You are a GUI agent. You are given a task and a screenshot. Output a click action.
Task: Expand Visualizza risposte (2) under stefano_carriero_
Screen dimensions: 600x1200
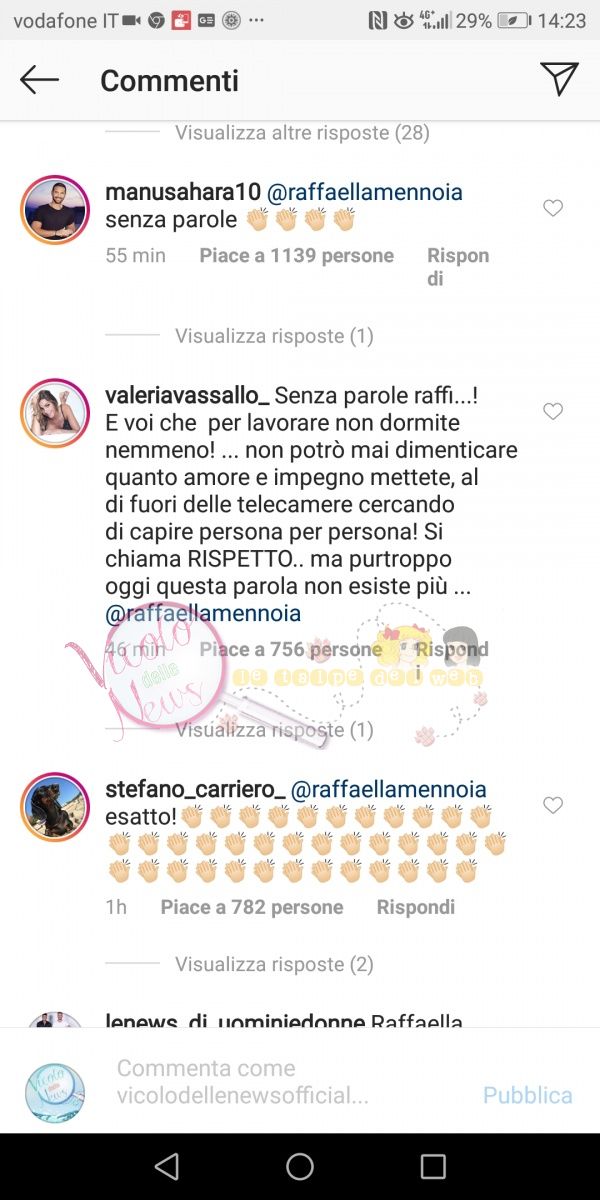[x=274, y=964]
